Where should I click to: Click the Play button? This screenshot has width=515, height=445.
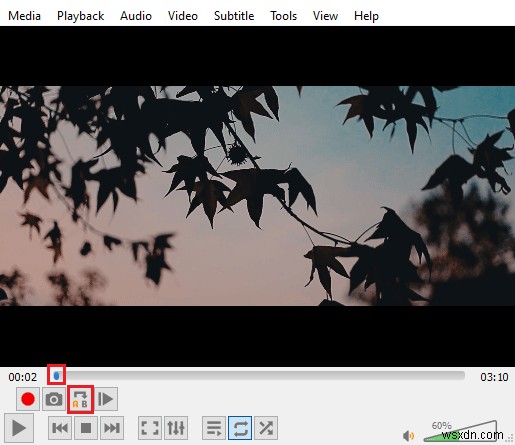19,428
